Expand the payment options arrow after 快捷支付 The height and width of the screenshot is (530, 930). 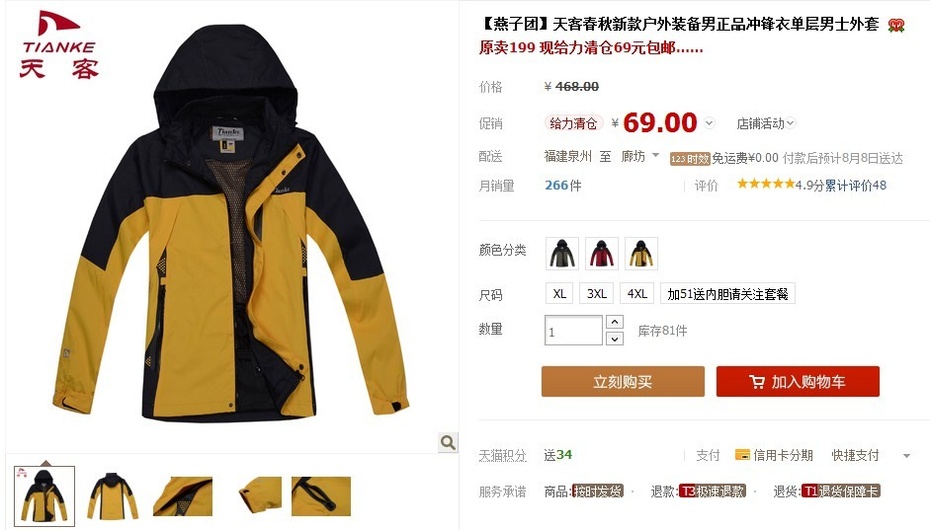click(x=906, y=456)
